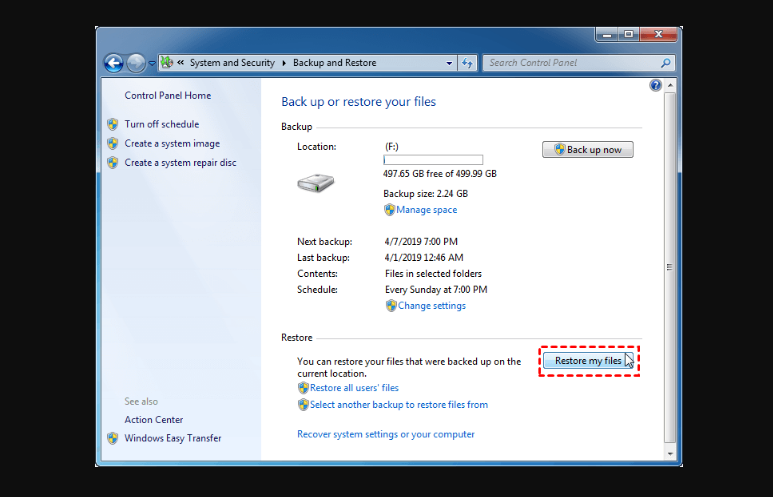Viewport: 773px width, 497px height.
Task: Open Windows Easy Transfer link
Action: [x=173, y=438]
